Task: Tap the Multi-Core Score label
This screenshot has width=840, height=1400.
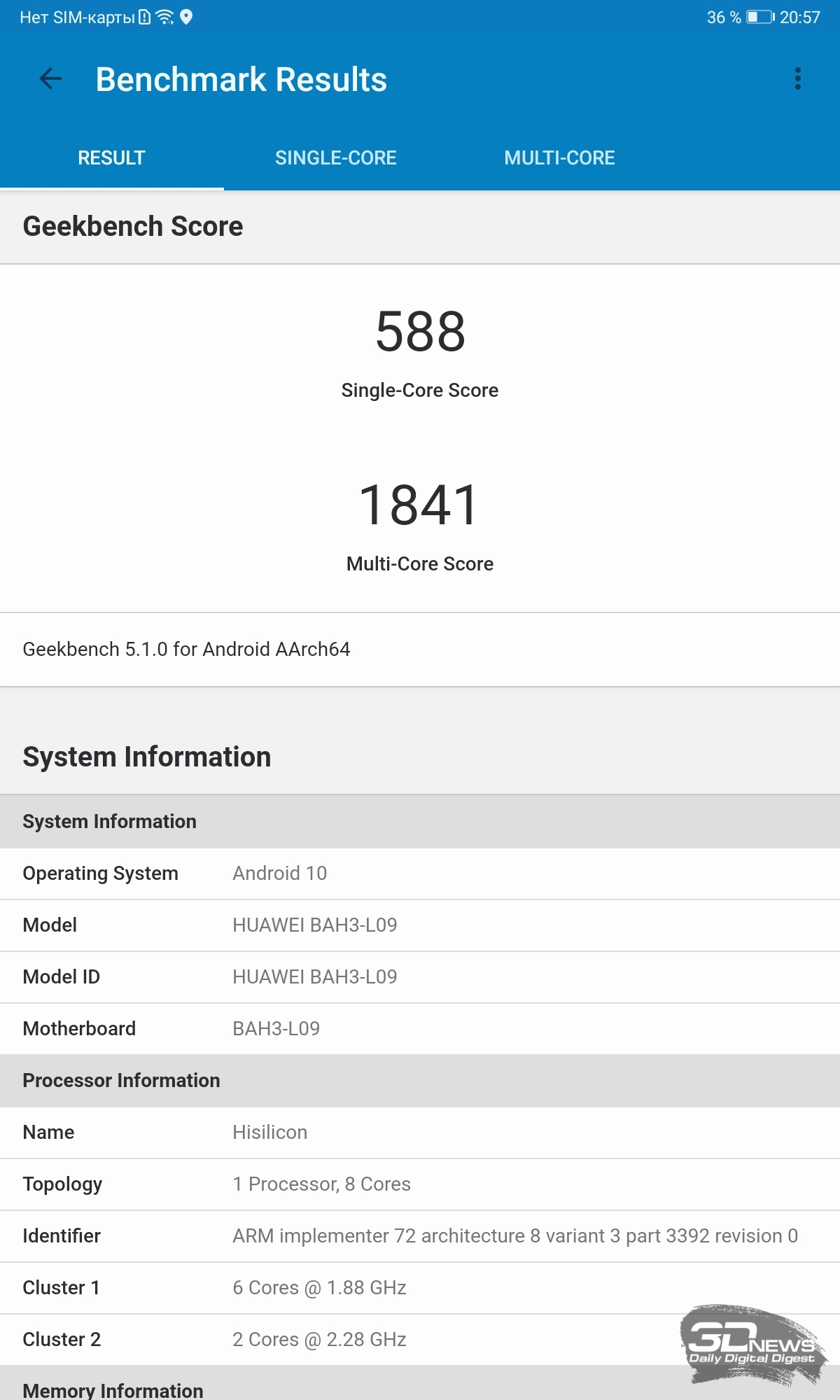Action: (420, 563)
